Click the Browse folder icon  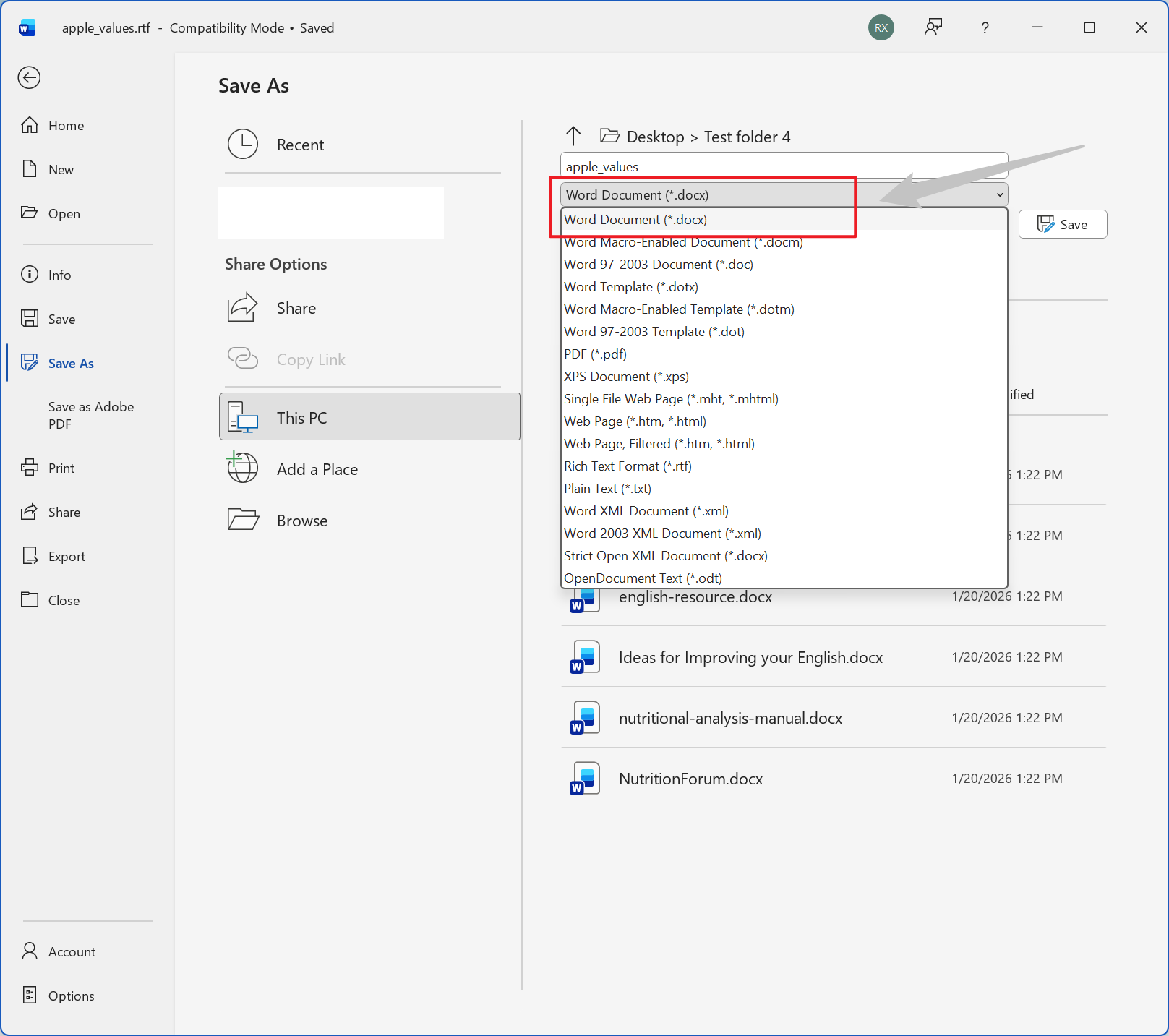coord(243,520)
